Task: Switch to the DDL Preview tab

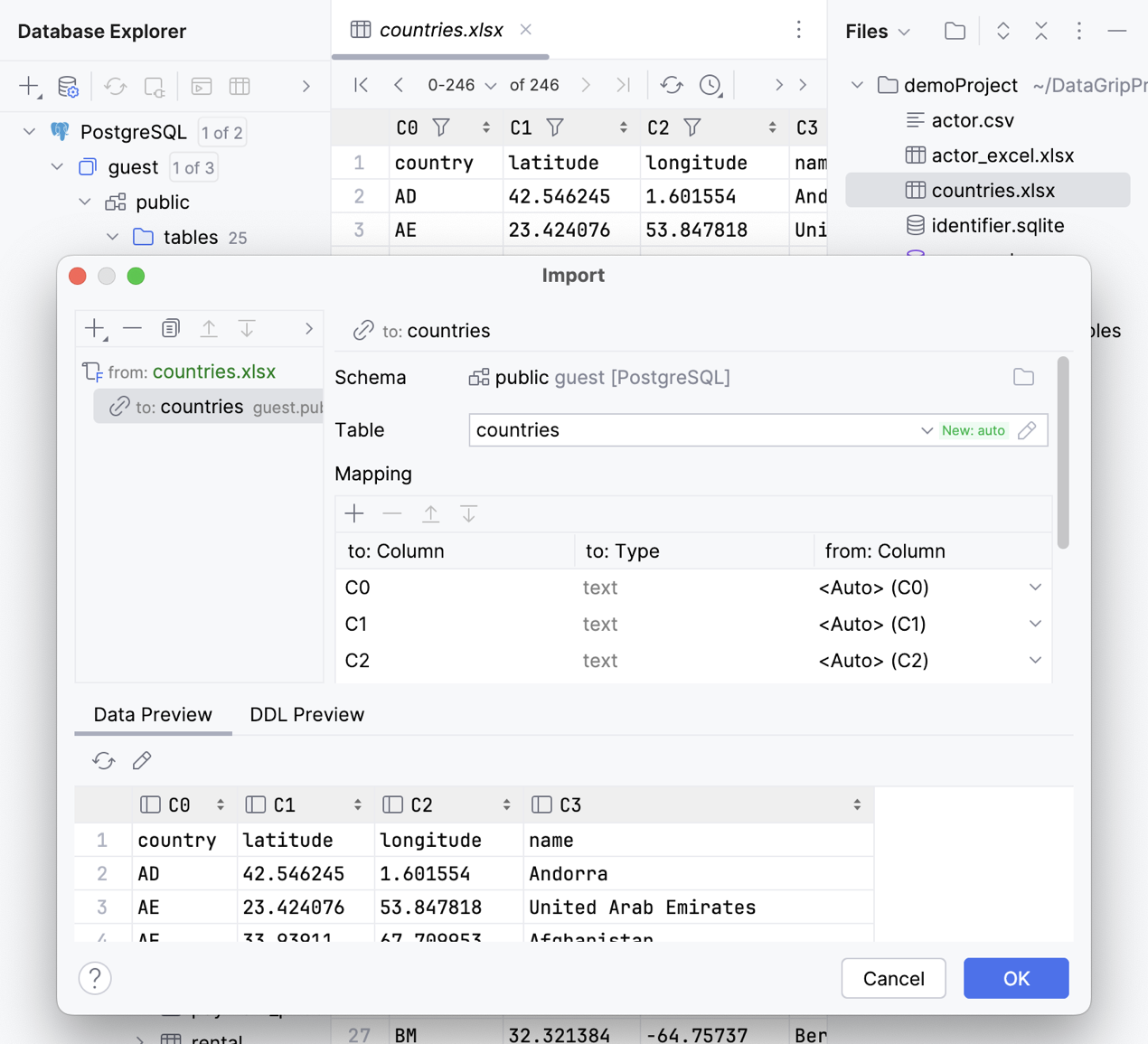Action: tap(306, 714)
